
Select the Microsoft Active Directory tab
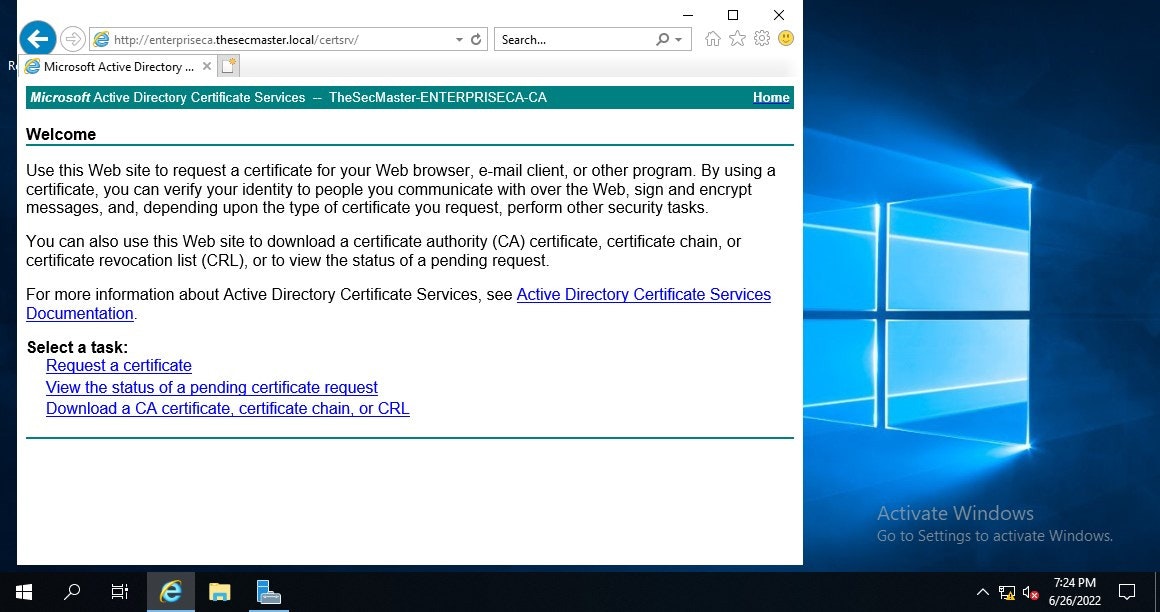118,67
